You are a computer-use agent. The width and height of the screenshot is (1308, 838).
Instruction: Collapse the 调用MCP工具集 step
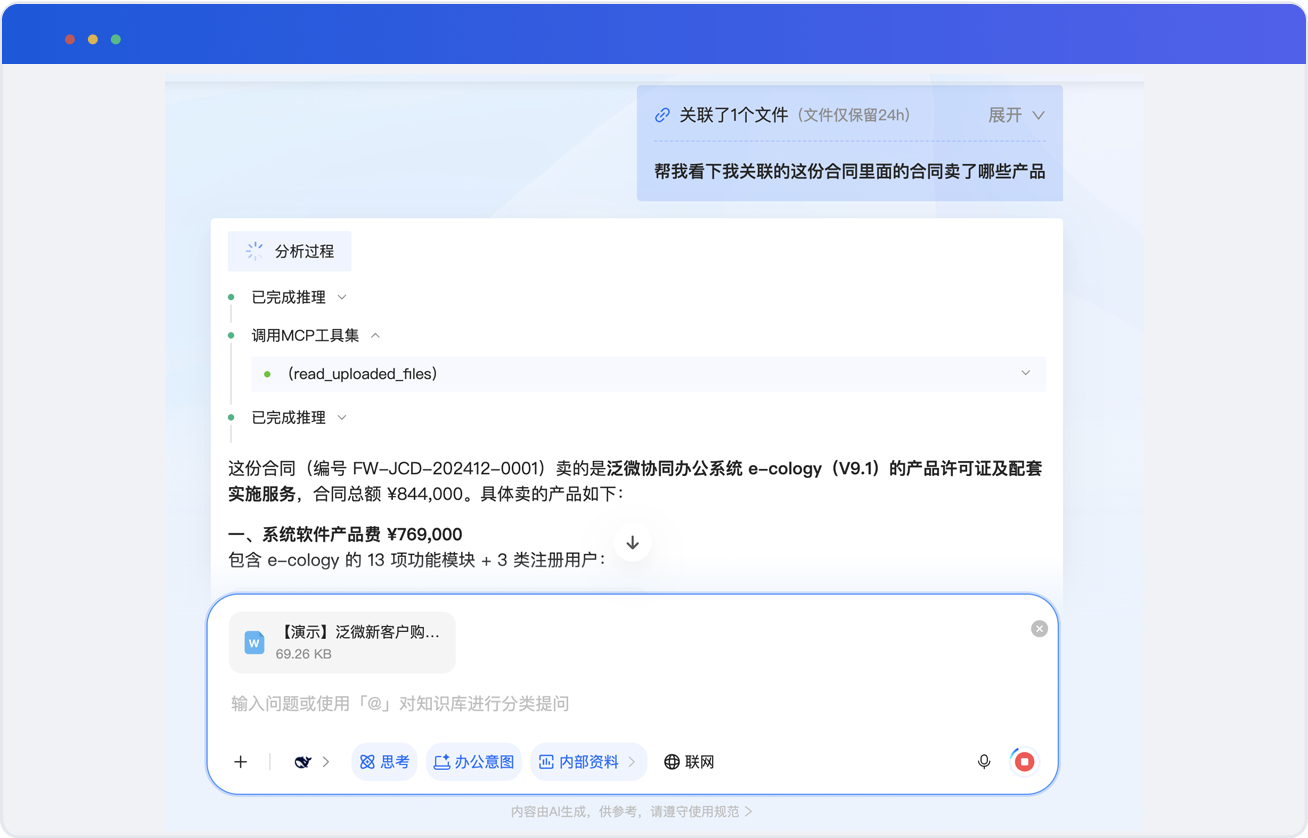[x=316, y=335]
